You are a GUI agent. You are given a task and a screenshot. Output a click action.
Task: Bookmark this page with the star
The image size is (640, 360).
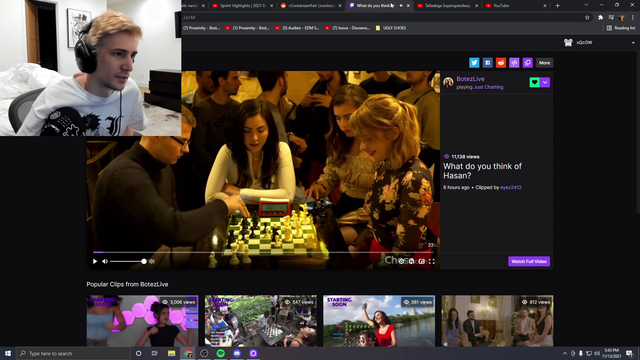tap(587, 17)
